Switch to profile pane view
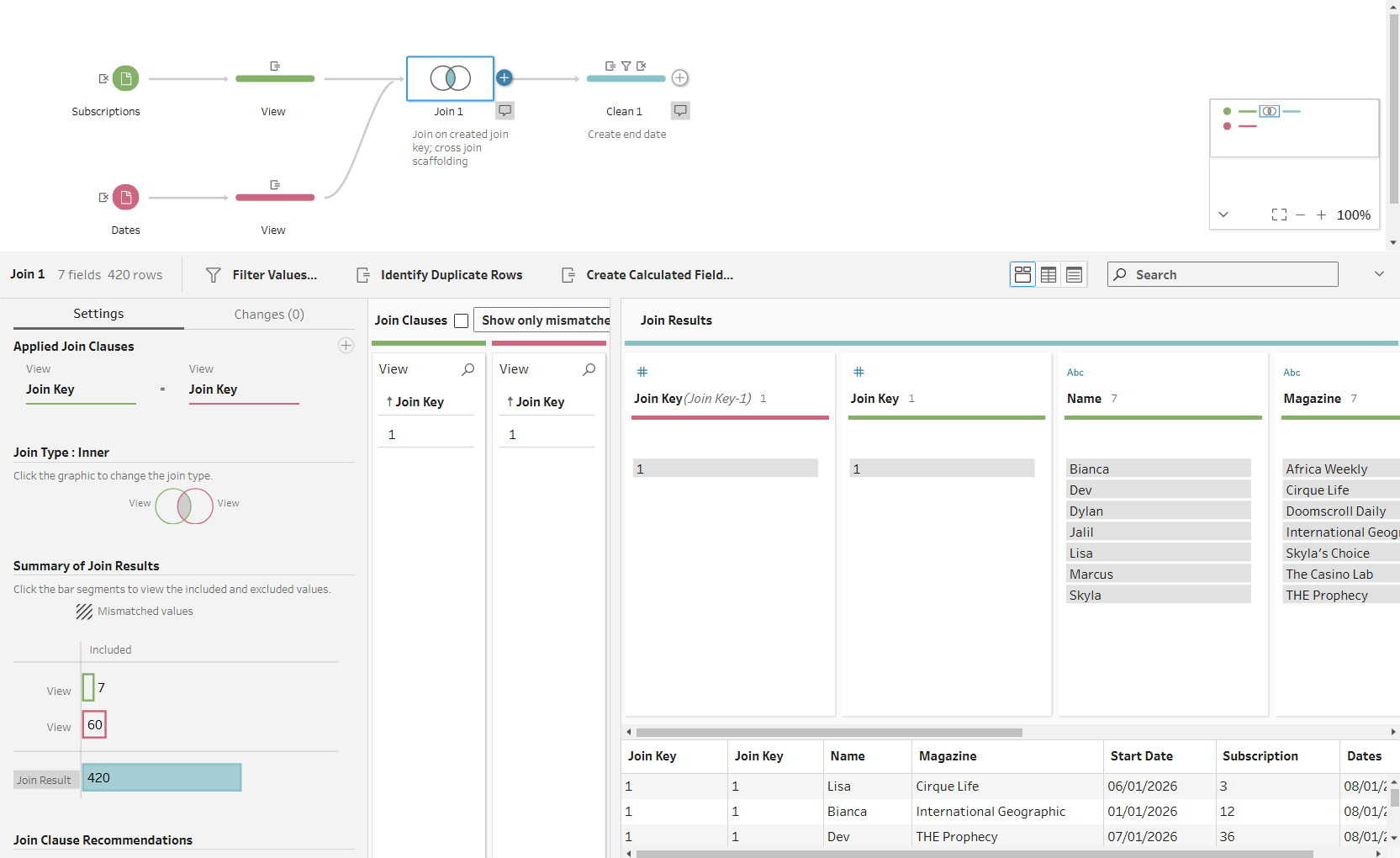Screen dimensions: 1400x858 (x=1022, y=275)
